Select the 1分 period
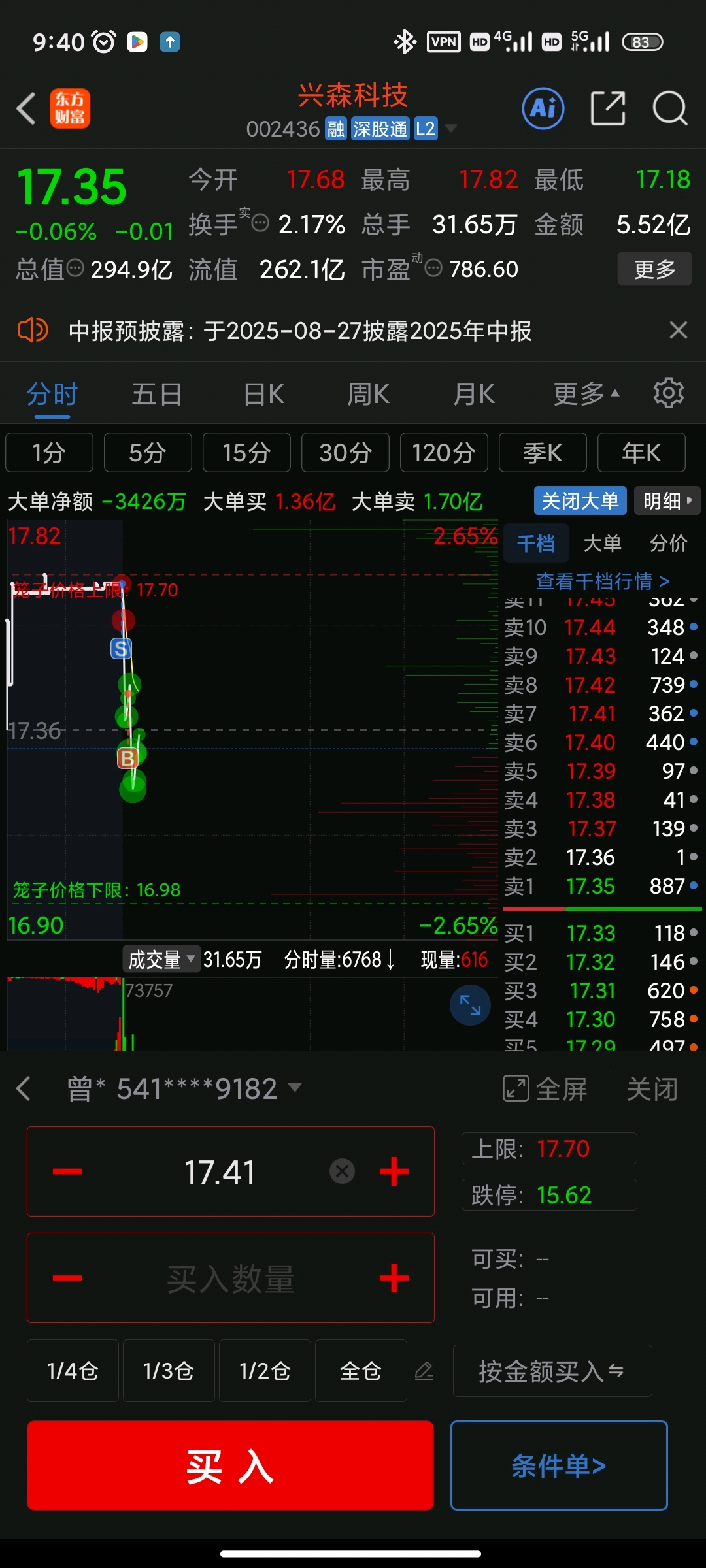This screenshot has height=1568, width=706. pyautogui.click(x=49, y=452)
